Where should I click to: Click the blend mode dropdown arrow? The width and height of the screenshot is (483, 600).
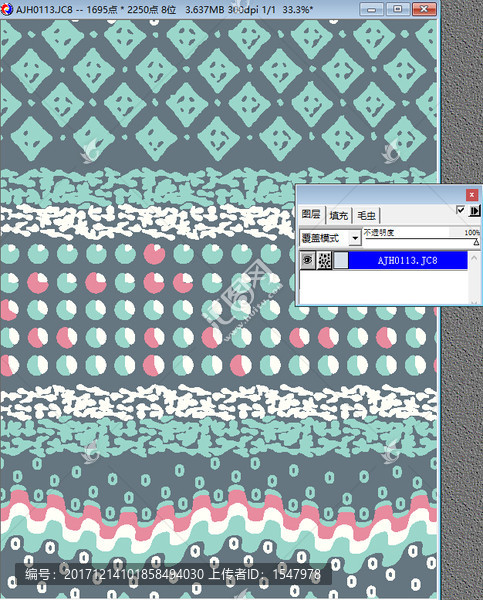(x=355, y=238)
